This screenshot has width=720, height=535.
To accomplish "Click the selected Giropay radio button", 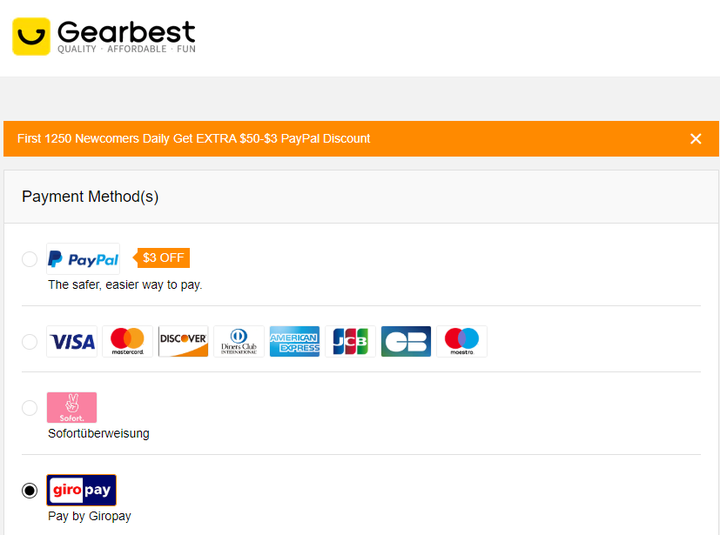I will (30, 490).
